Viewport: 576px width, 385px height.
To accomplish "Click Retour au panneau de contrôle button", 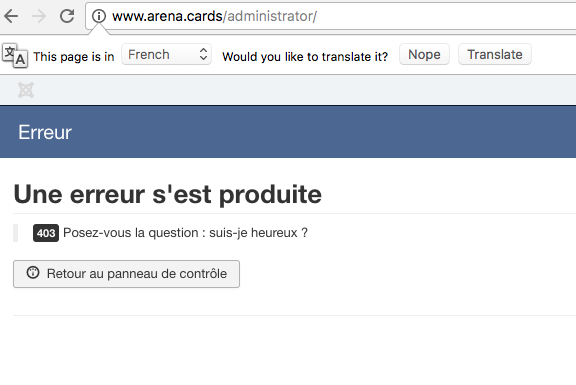I will (x=126, y=274).
